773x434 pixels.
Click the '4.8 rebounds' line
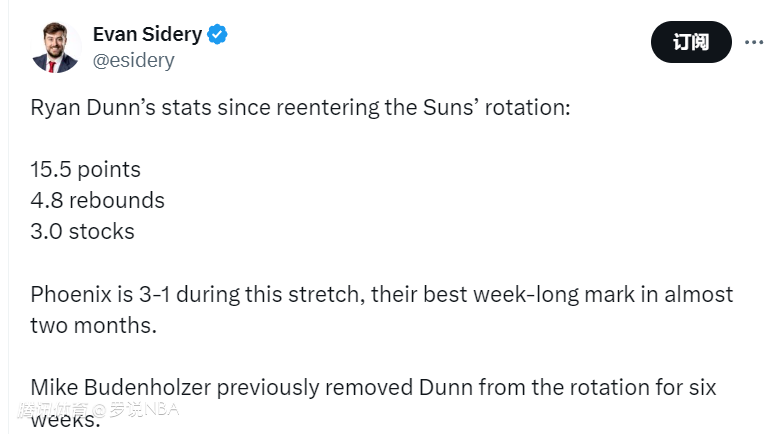pos(98,200)
